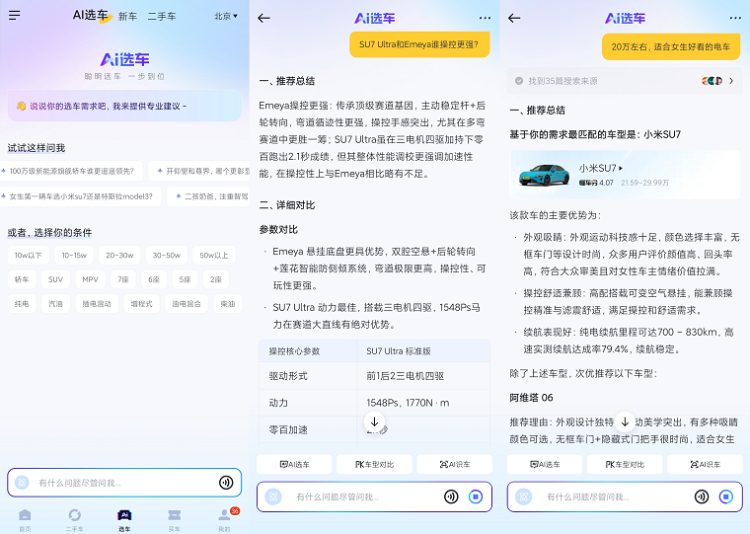The height and width of the screenshot is (534, 750).
Task: Select the 2座 seat chip
Action: coord(216,279)
